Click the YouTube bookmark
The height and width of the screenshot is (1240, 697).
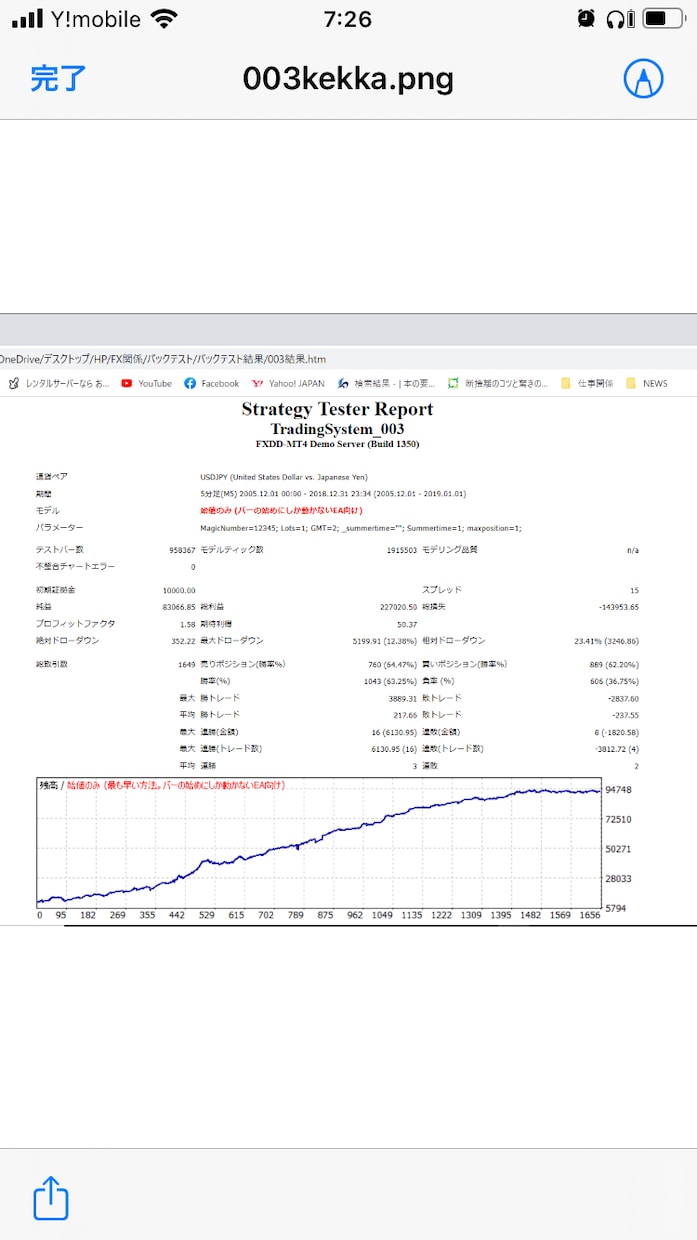146,383
